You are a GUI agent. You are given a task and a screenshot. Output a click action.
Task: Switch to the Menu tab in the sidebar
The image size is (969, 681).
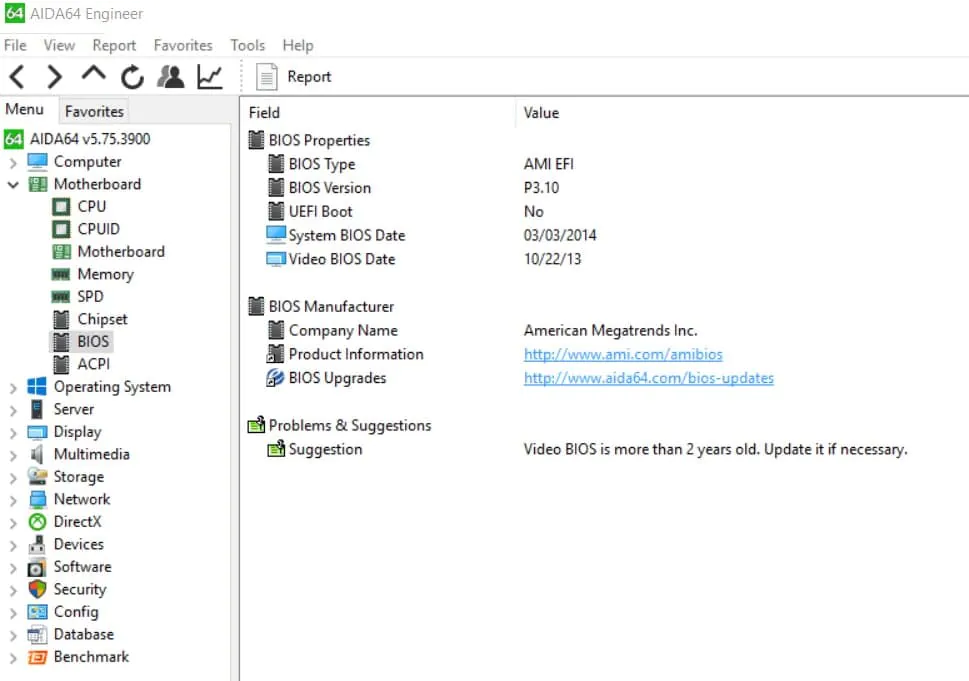(x=25, y=109)
